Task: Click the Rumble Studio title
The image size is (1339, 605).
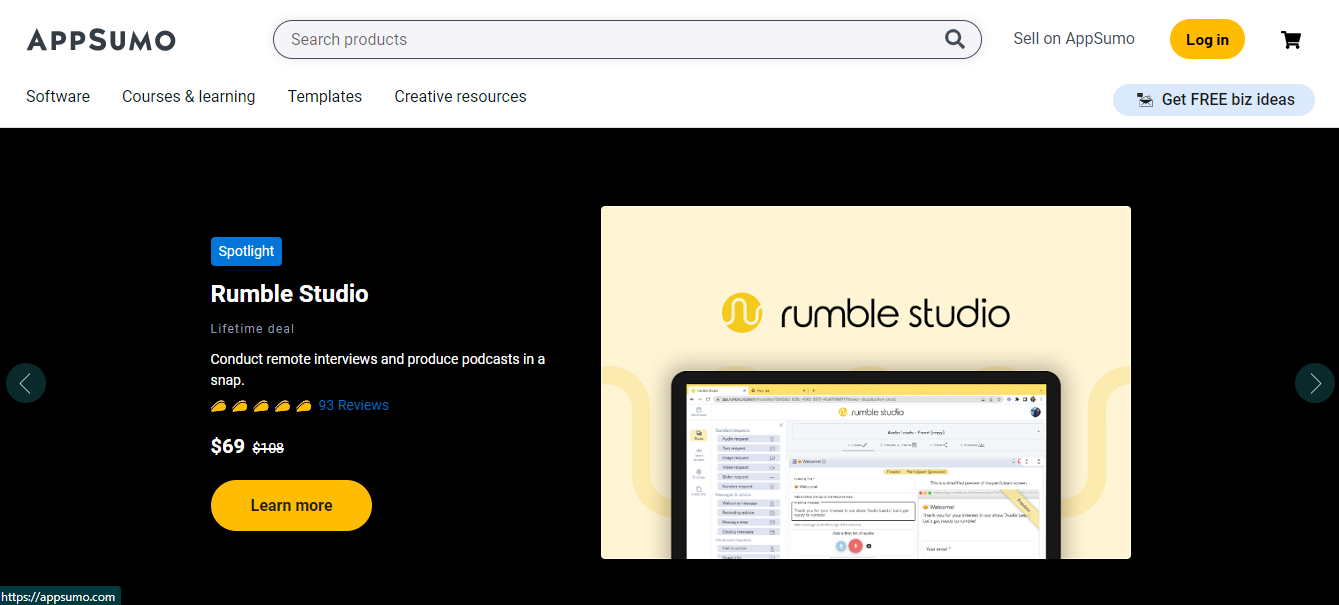Action: point(290,294)
